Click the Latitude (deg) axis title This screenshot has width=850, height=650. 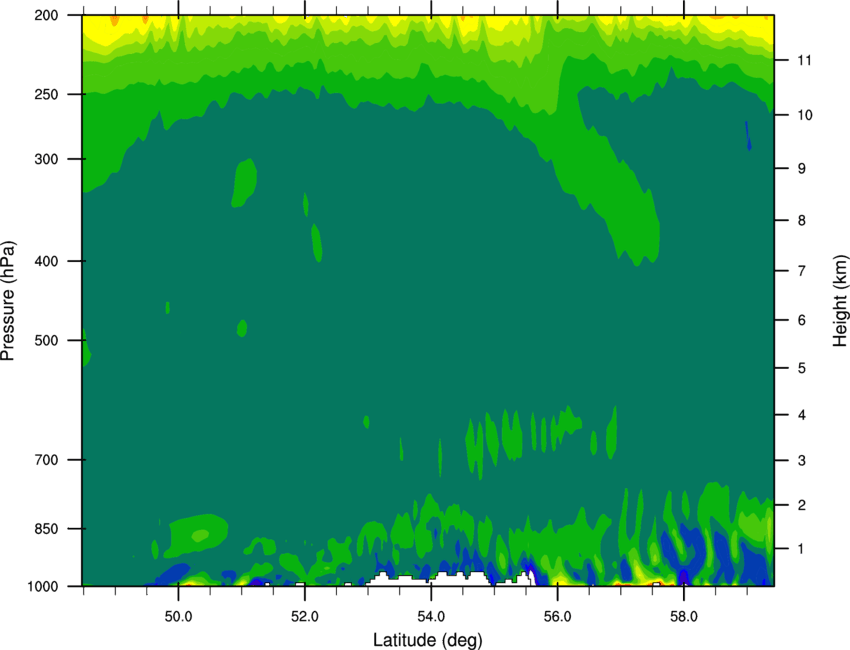tap(427, 640)
